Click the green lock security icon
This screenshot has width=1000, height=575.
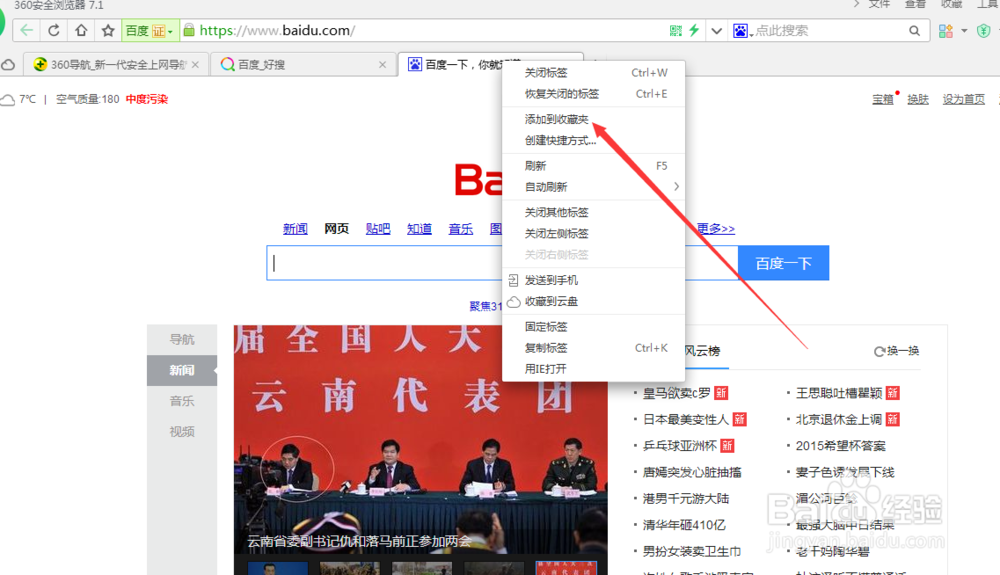coord(189,30)
